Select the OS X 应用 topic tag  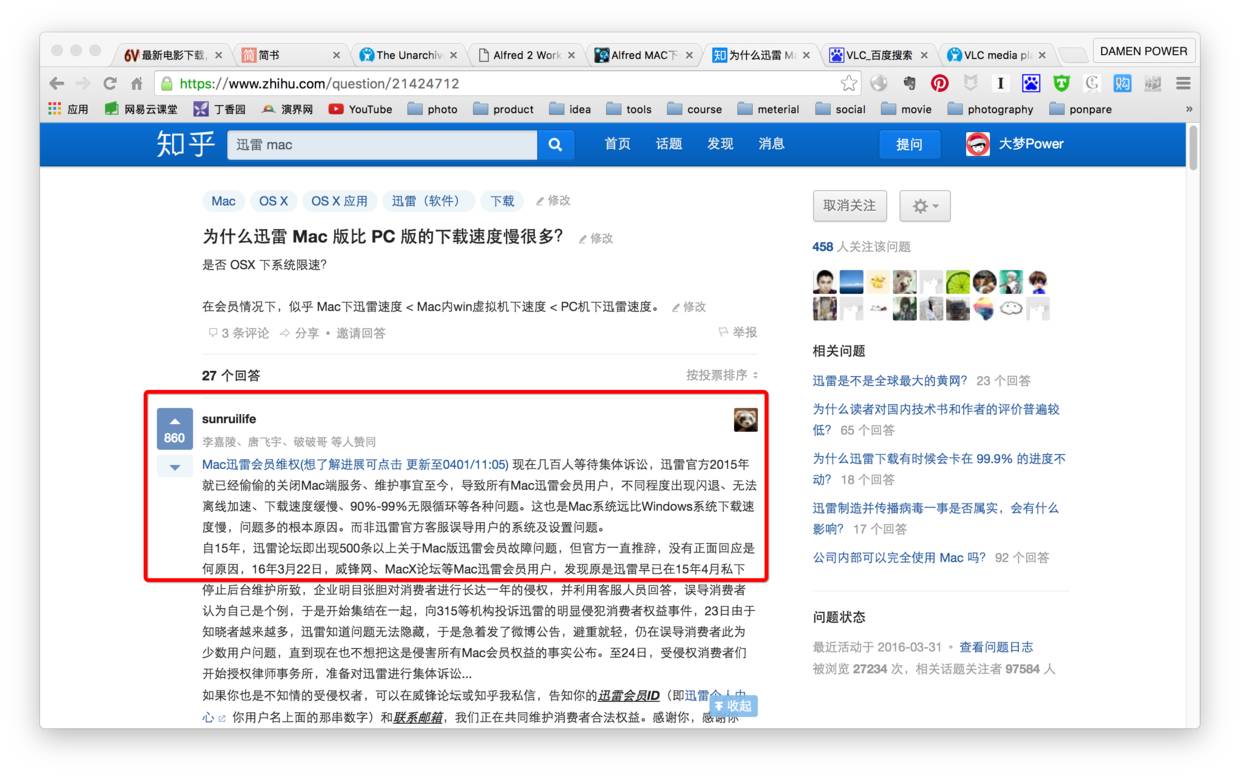pyautogui.click(x=339, y=201)
